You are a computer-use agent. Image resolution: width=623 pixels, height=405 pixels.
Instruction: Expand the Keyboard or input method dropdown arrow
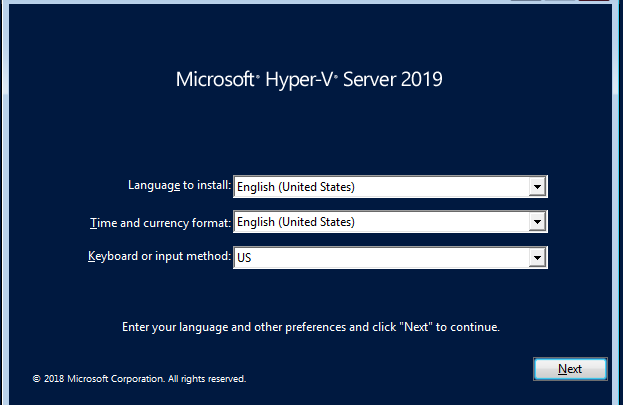click(537, 258)
